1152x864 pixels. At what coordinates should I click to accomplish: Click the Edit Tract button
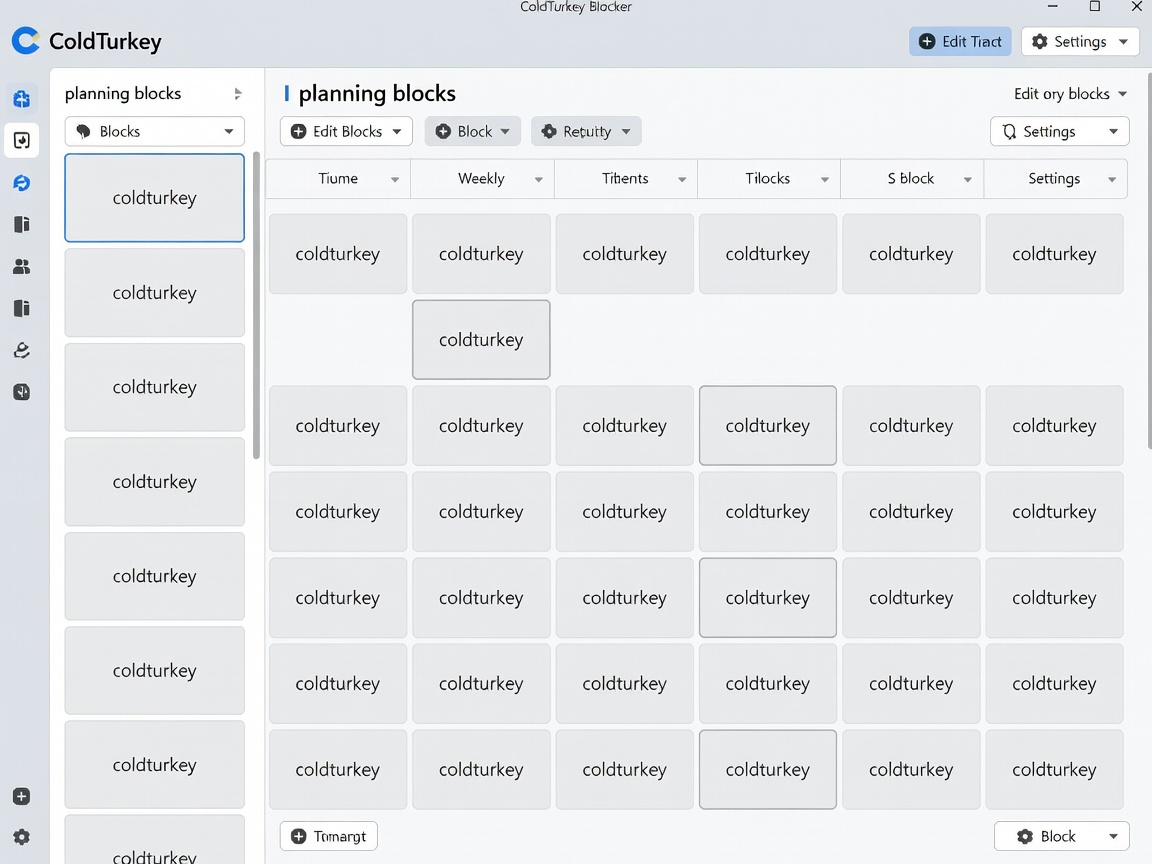click(960, 42)
